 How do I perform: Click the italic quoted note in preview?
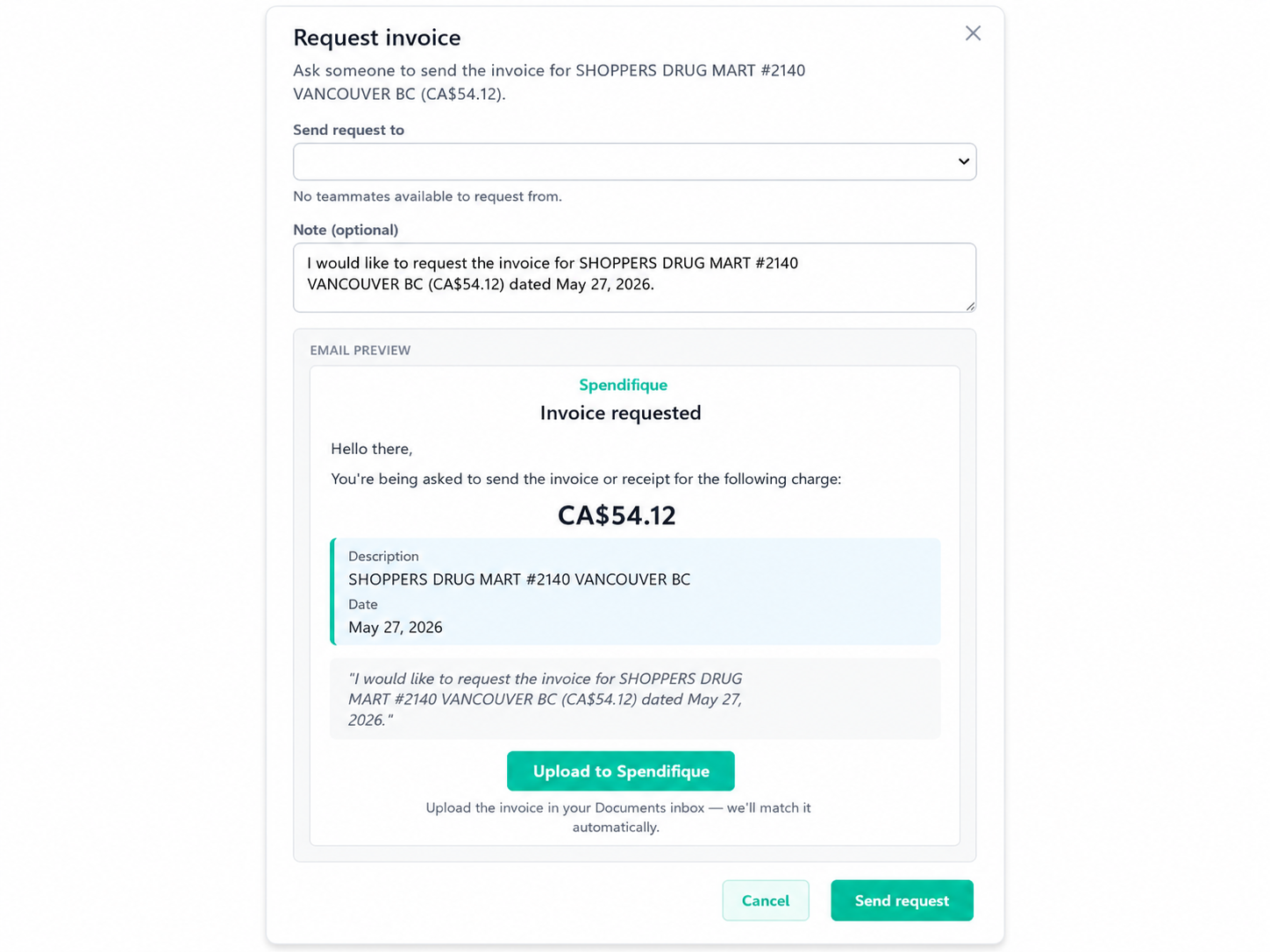point(546,699)
